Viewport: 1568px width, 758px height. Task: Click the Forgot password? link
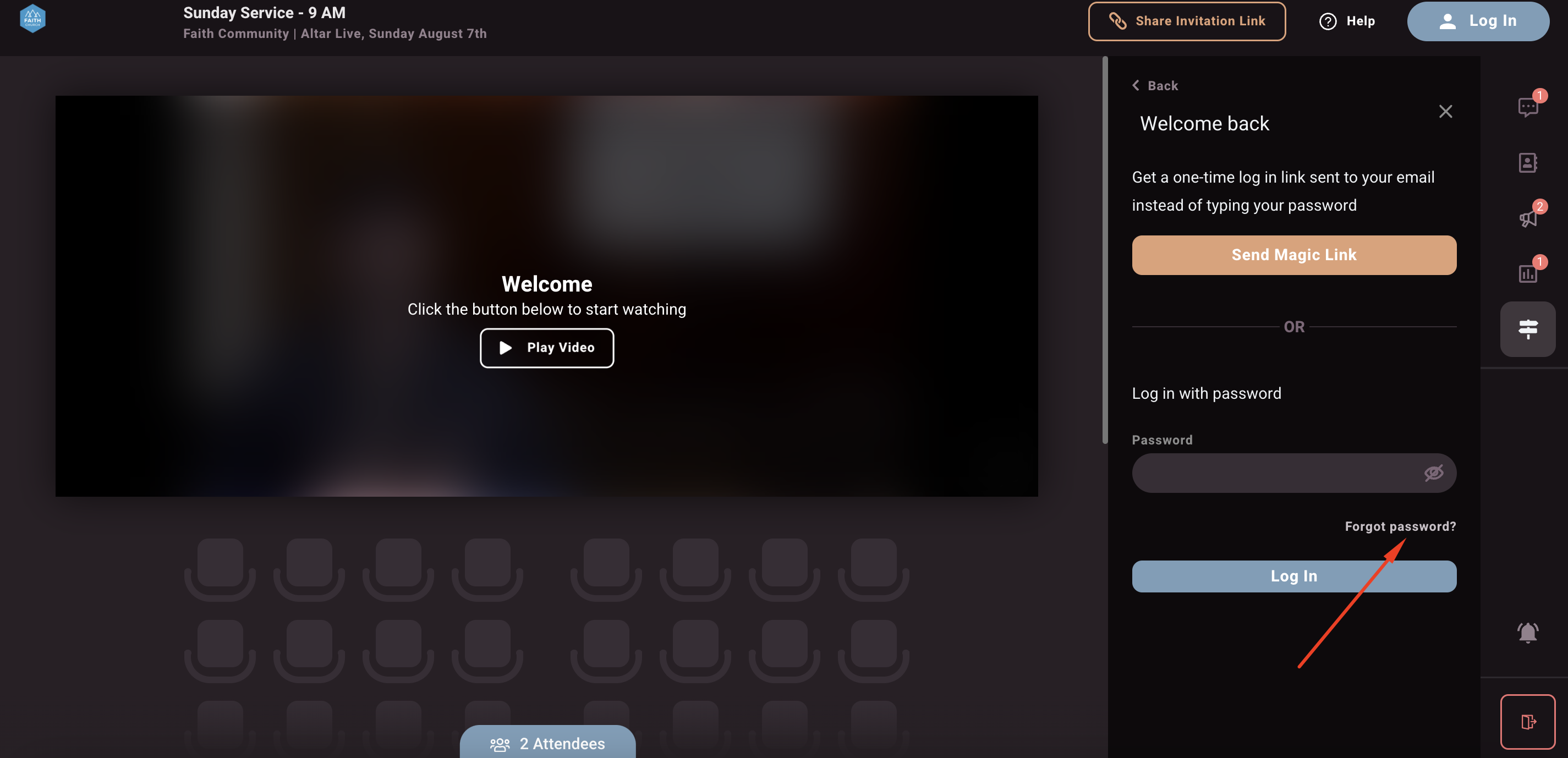click(1400, 526)
